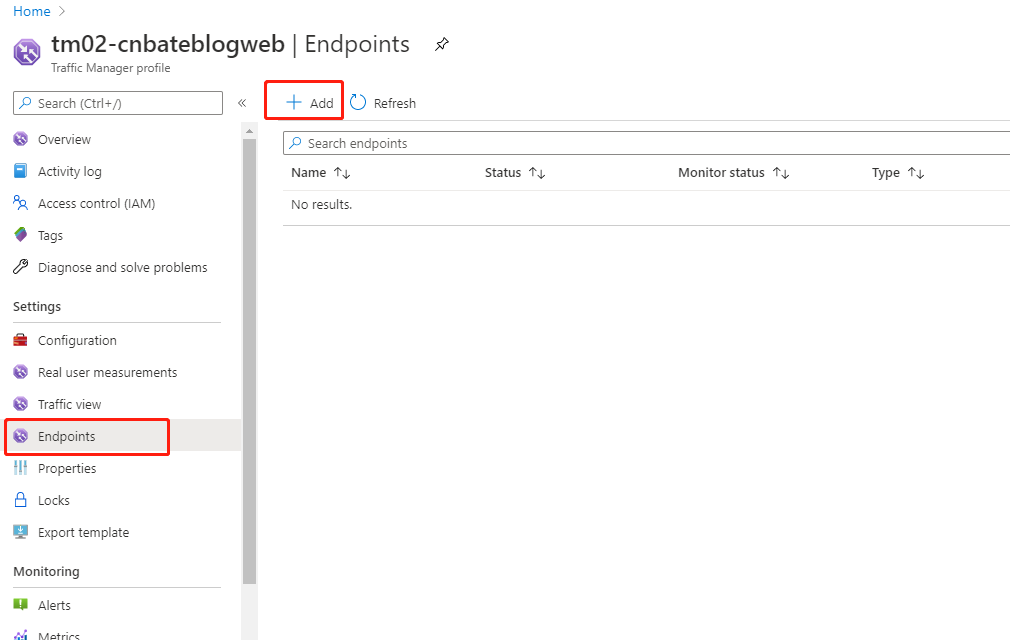Open Traffic view
This screenshot has width=1010, height=640.
click(70, 404)
